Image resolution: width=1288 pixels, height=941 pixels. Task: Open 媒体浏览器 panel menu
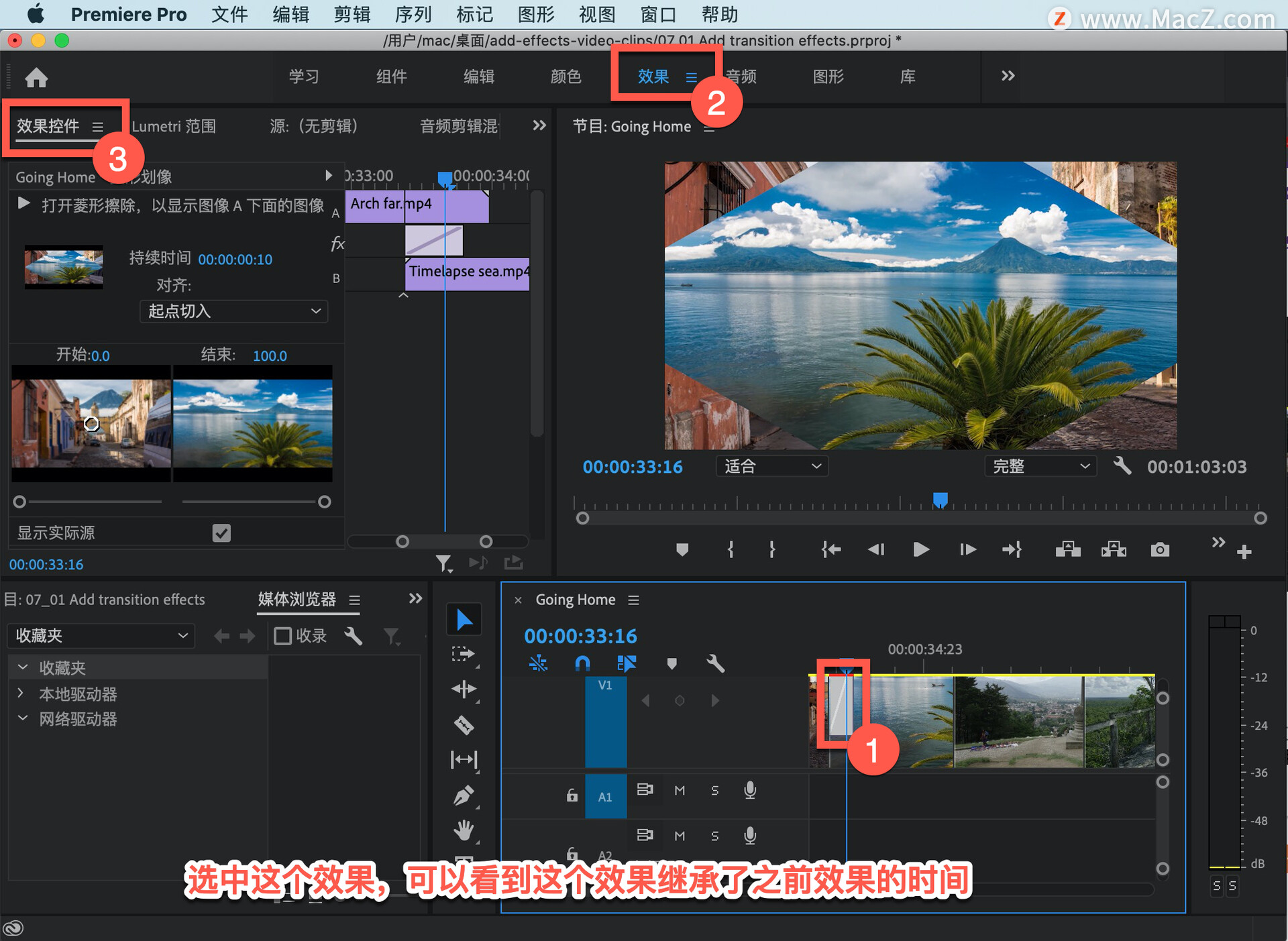coord(355,600)
